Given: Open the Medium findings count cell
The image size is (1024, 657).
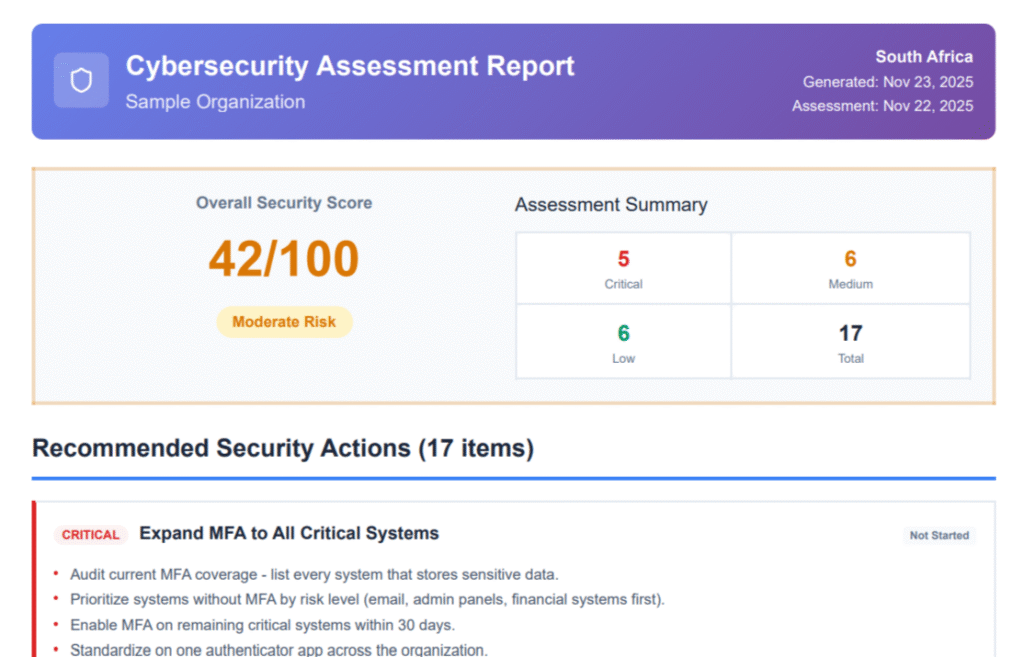Looking at the screenshot, I should tap(850, 269).
